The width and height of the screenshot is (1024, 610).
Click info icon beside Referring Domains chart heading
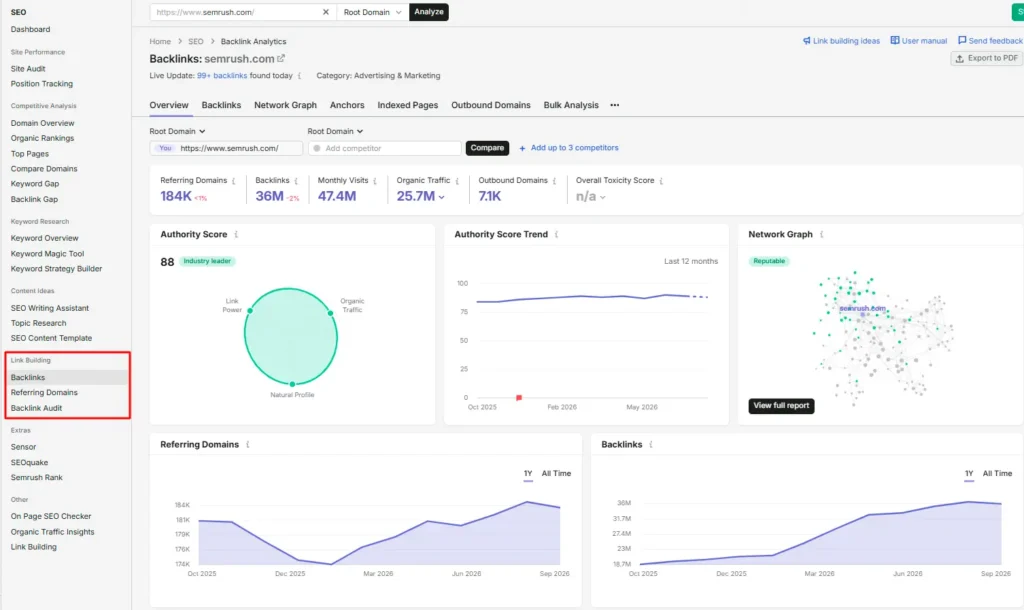(248, 445)
